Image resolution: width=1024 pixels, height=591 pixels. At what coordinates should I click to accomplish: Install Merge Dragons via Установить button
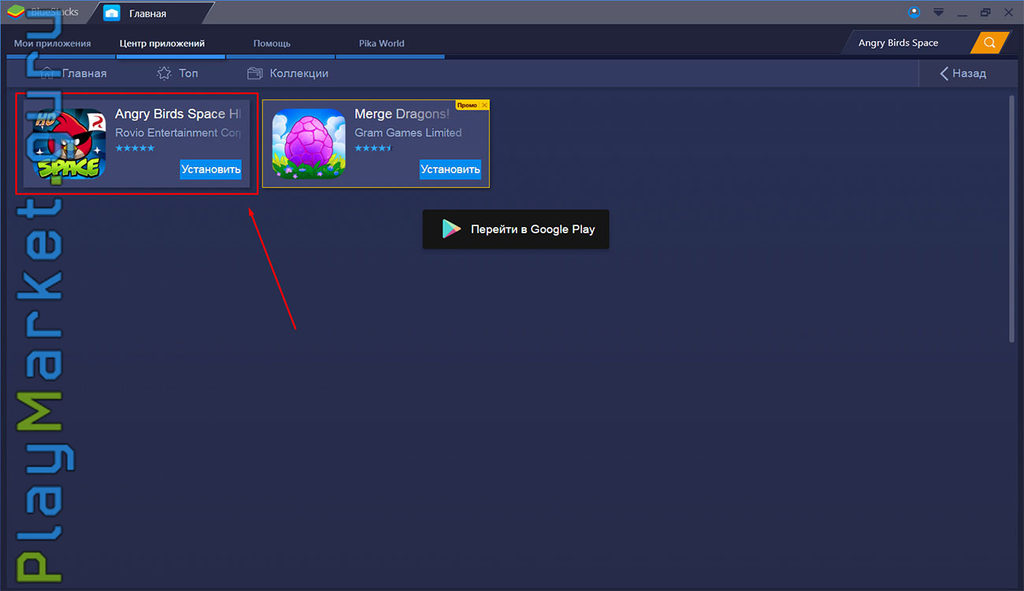(x=450, y=169)
